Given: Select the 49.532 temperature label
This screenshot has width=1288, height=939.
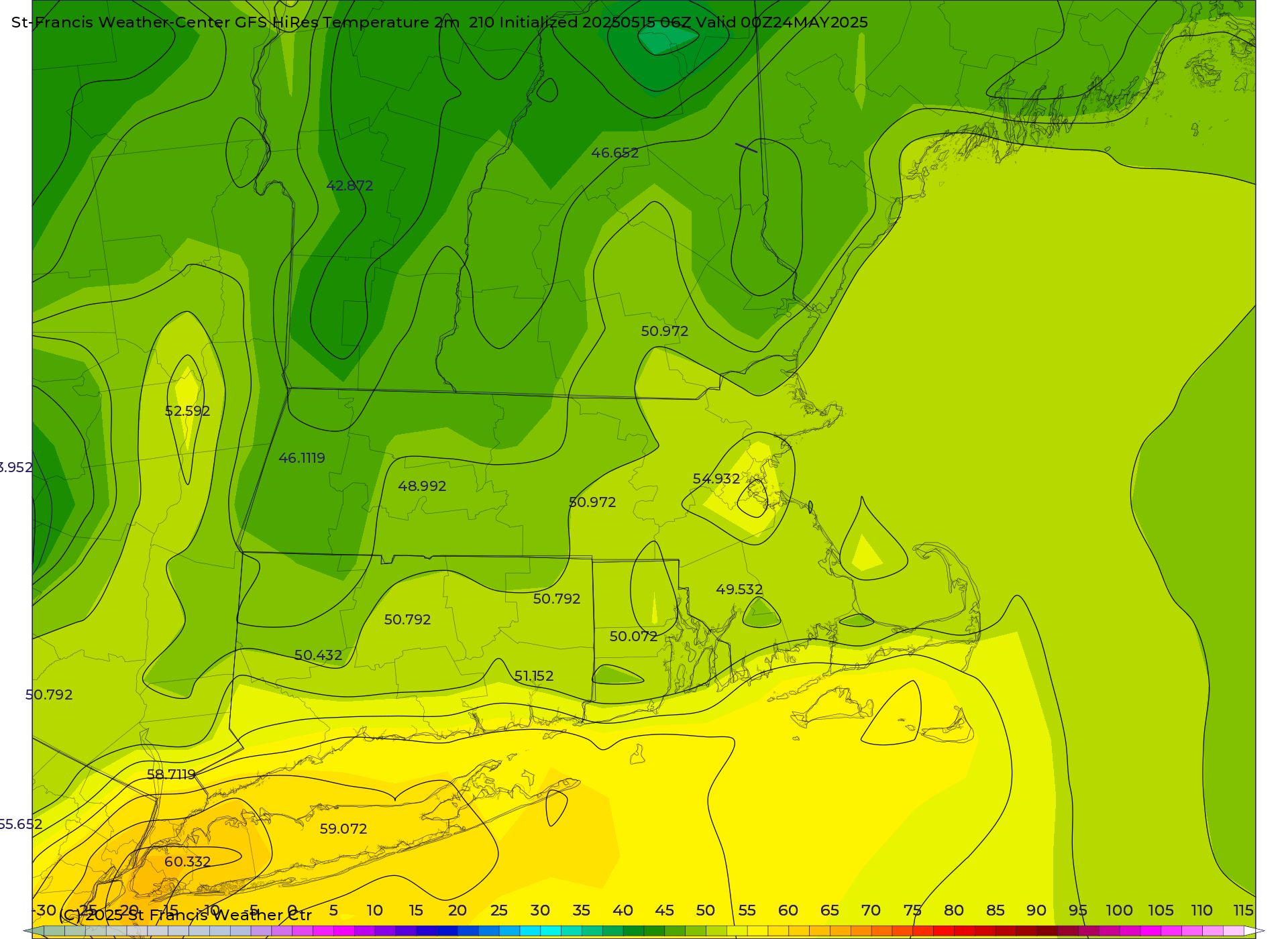Looking at the screenshot, I should [739, 590].
